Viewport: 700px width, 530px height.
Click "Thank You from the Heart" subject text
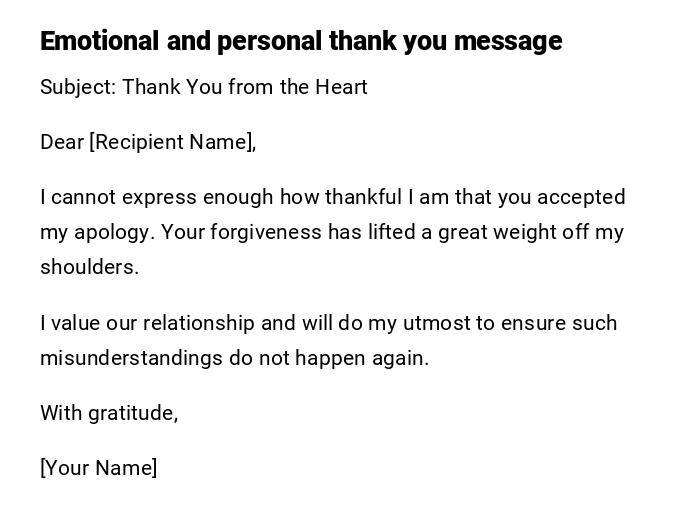(x=245, y=88)
